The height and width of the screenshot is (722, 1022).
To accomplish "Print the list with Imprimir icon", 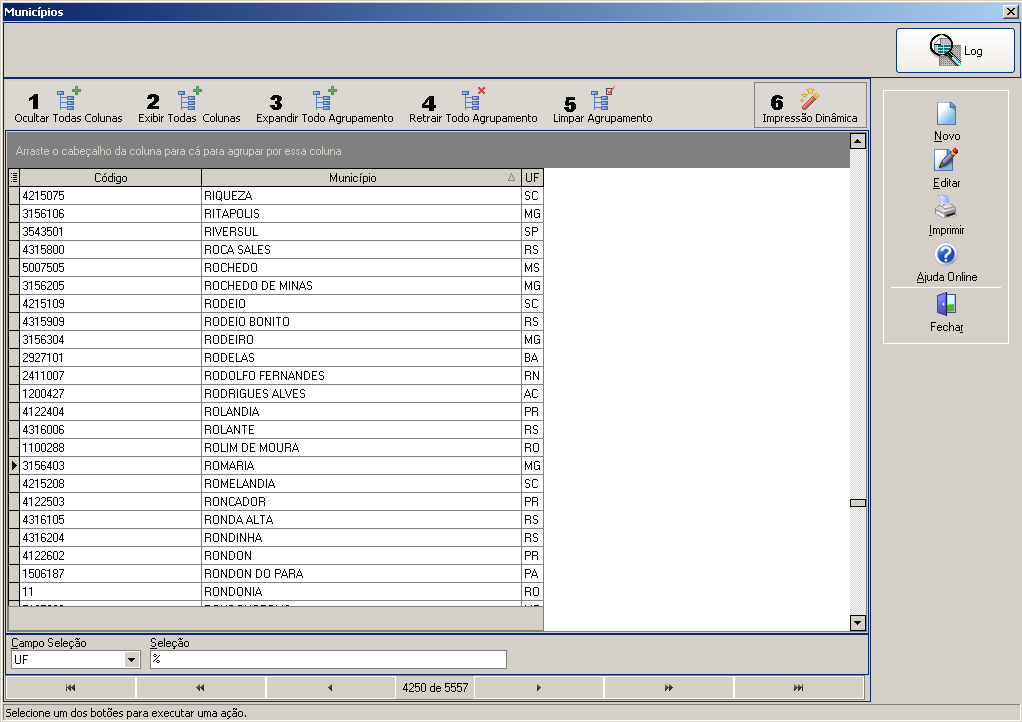I will pyautogui.click(x=946, y=207).
